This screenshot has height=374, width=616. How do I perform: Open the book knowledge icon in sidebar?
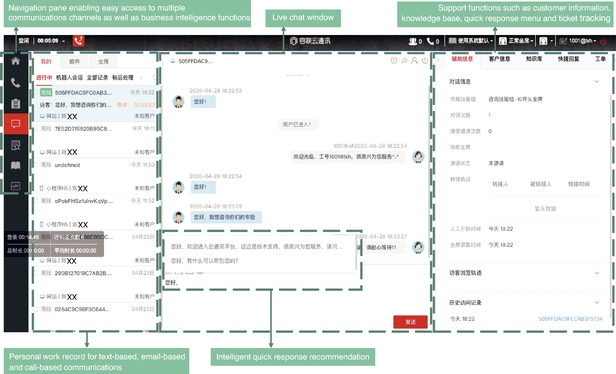pos(15,165)
